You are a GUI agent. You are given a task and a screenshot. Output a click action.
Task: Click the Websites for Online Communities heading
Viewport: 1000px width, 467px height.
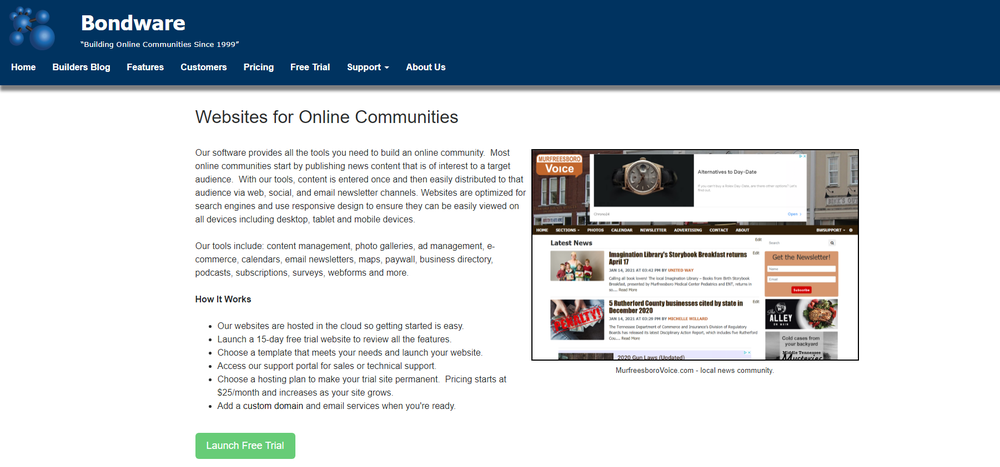[327, 117]
